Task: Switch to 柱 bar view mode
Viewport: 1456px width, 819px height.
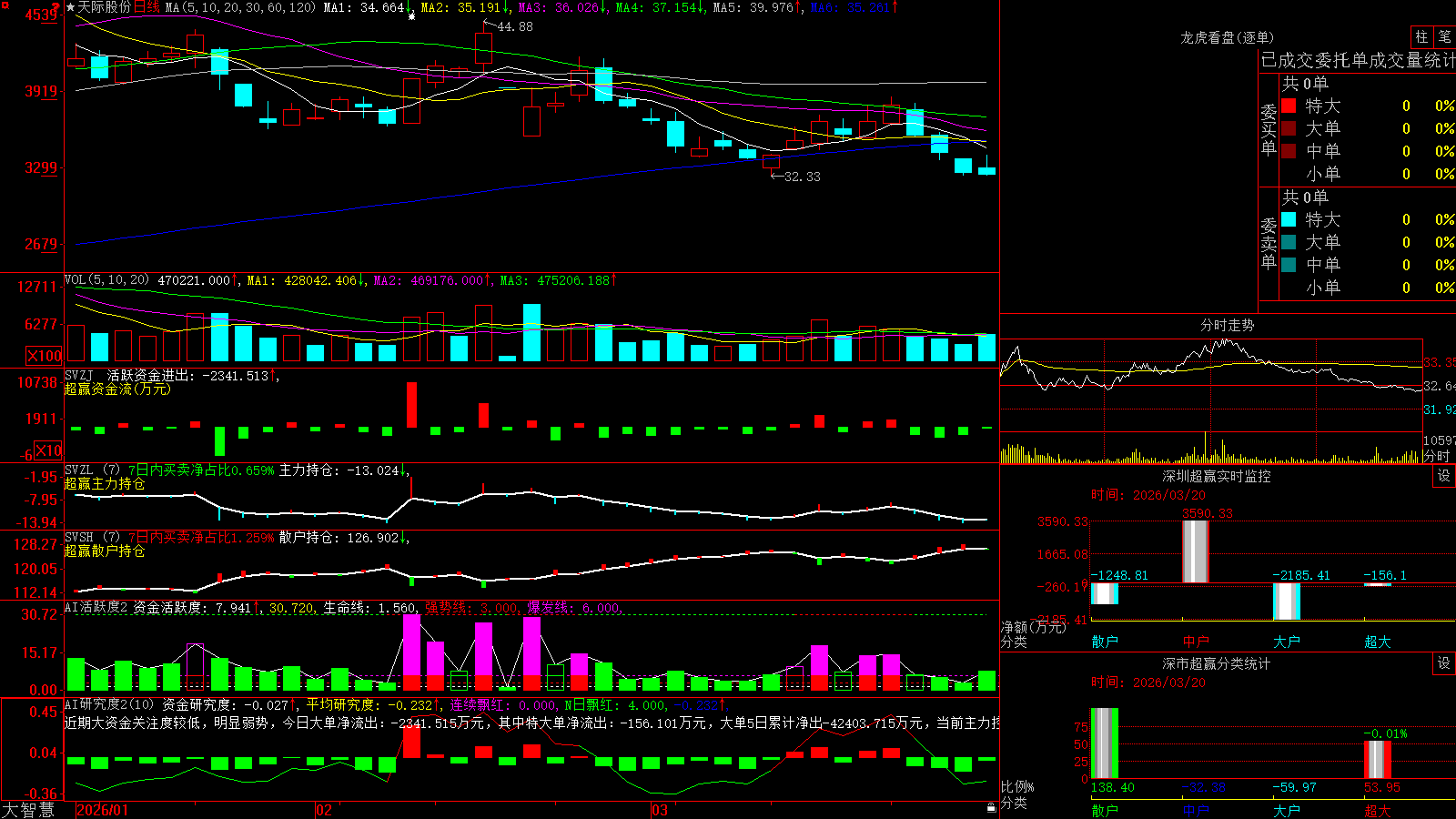Action: tap(1421, 37)
